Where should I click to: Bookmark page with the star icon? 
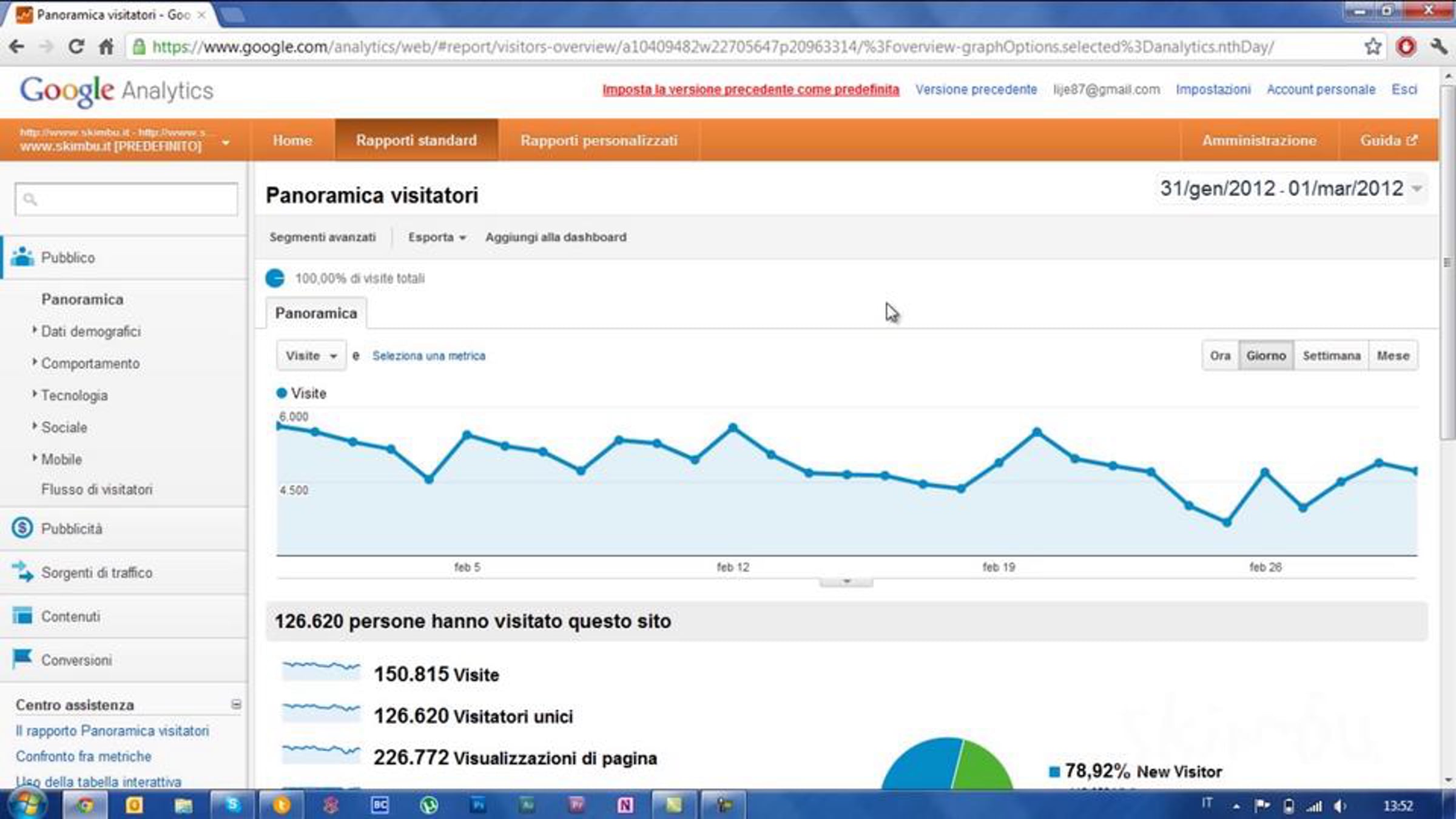point(1372,47)
